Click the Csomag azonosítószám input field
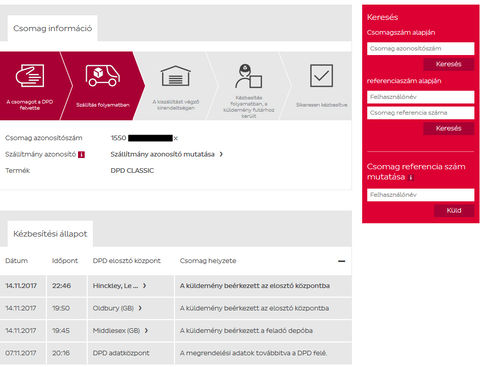 click(x=420, y=49)
